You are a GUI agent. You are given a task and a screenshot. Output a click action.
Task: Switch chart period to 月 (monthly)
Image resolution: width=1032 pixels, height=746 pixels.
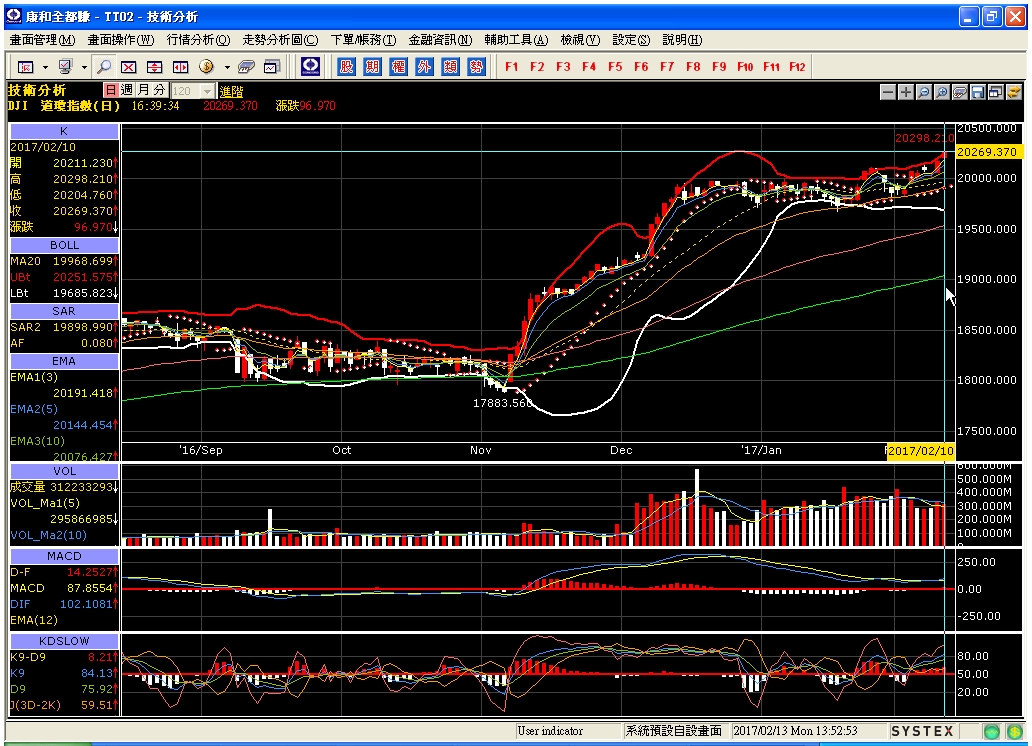pyautogui.click(x=143, y=90)
